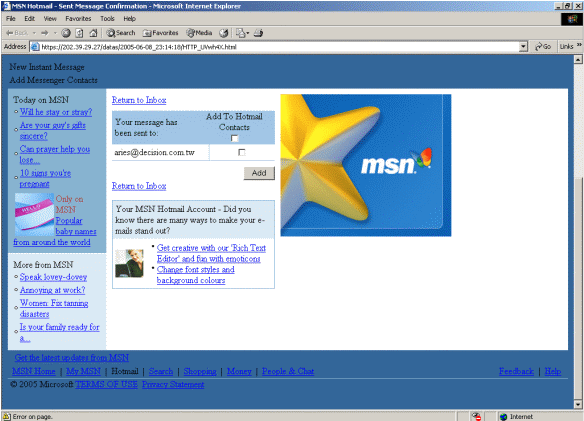
Task: Open the Back button history dropdown arrow
Action: [34, 33]
